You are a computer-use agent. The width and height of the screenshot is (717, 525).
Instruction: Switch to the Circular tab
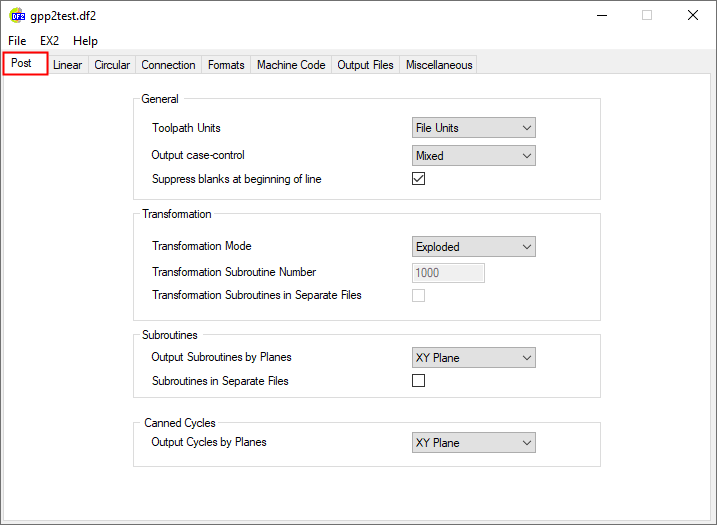point(112,65)
